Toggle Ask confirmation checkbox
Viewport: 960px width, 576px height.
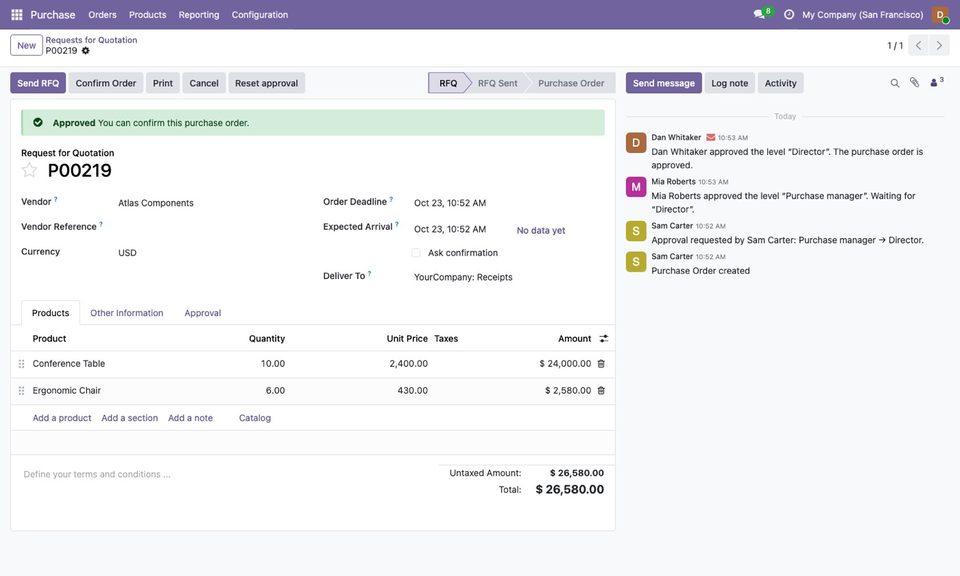pyautogui.click(x=416, y=253)
